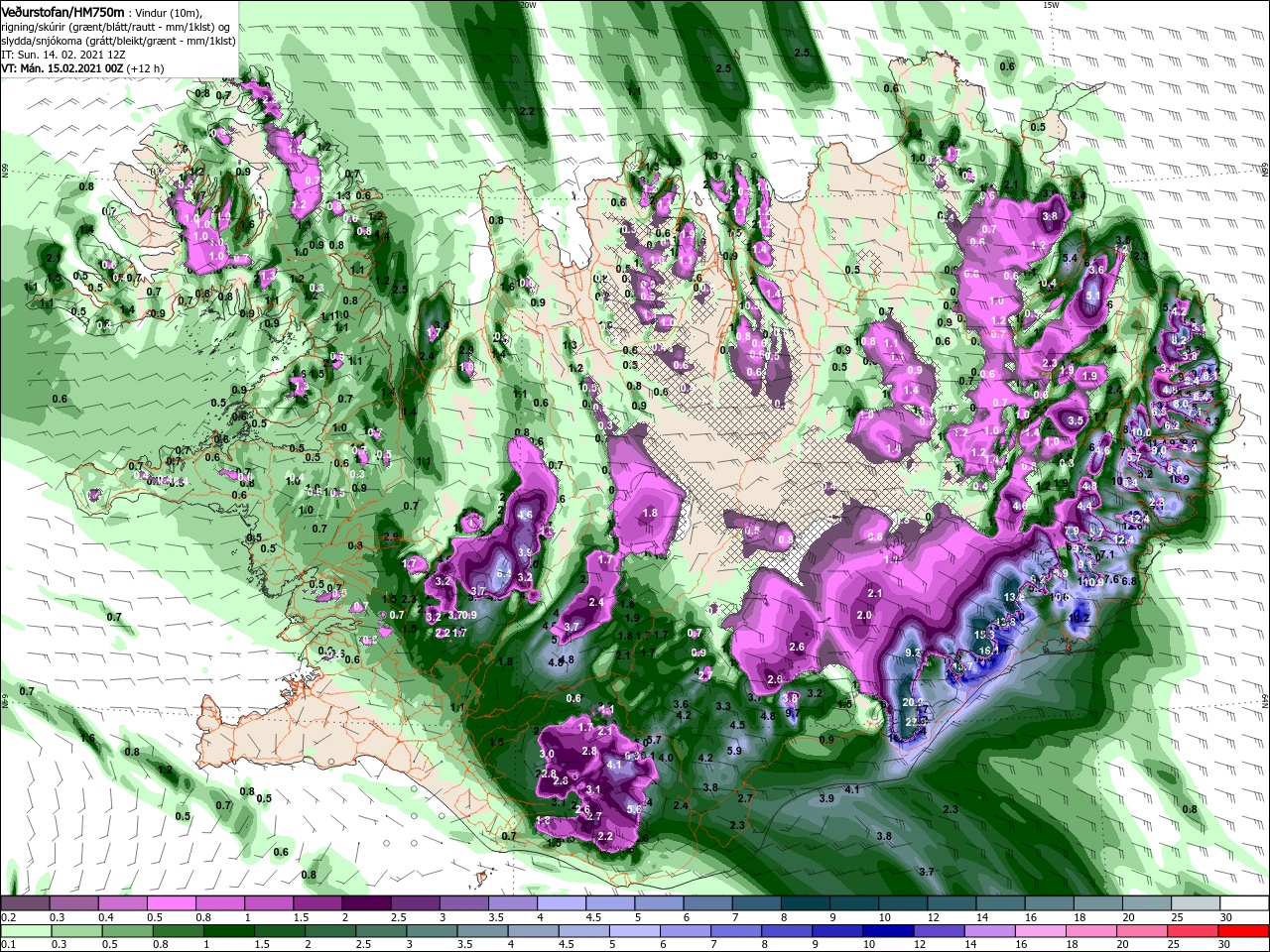Click the "VT: Mán. 15.02.2021 00Z" valid time
The image size is (1270, 952).
(62, 68)
